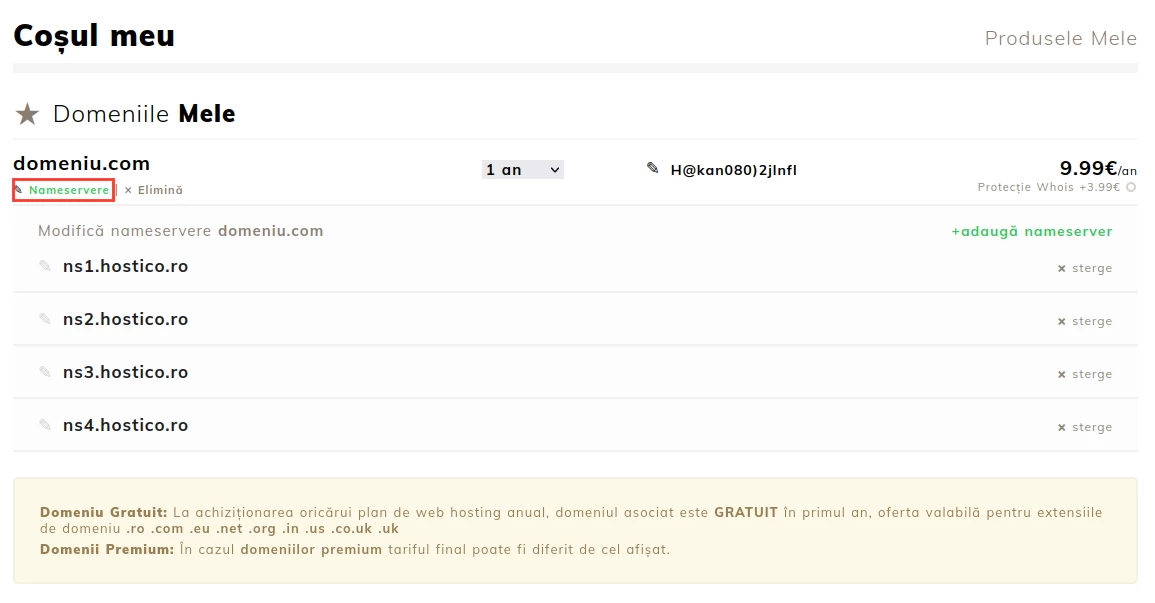The height and width of the screenshot is (603, 1155).
Task: Click pencil icon next to ns4.hostico.ro
Action: coord(45,425)
